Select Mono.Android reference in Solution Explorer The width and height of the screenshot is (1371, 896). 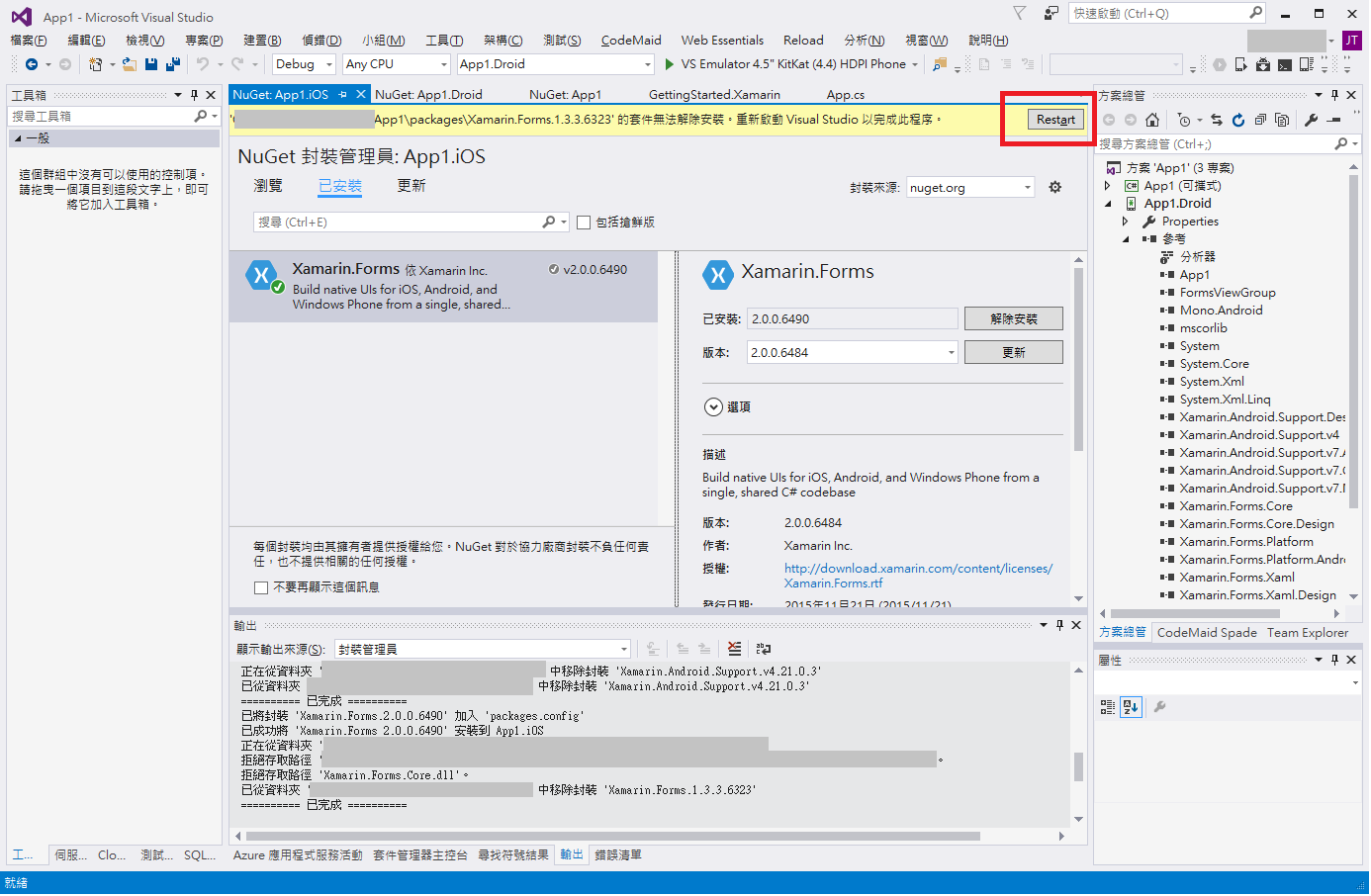[1221, 310]
